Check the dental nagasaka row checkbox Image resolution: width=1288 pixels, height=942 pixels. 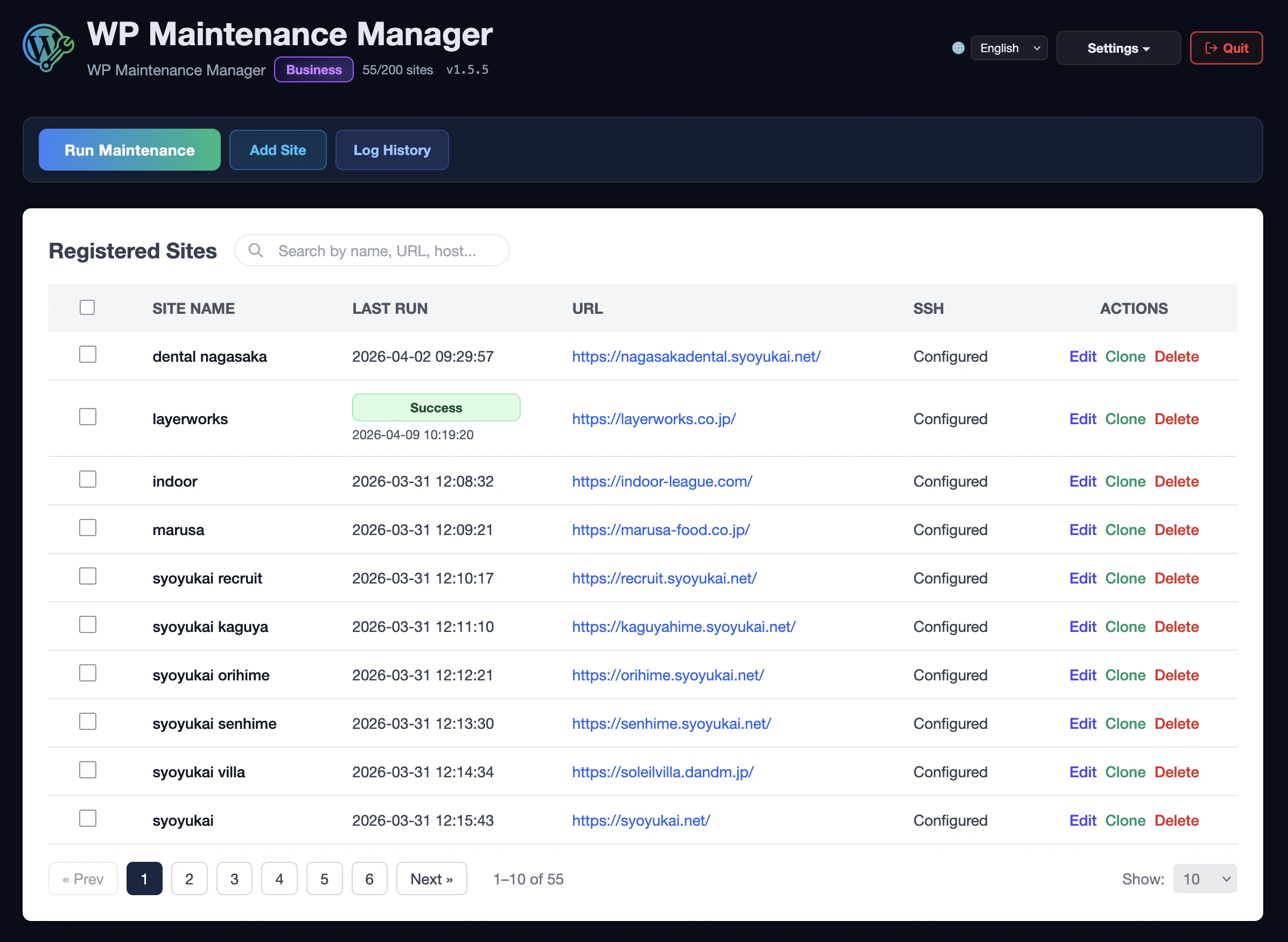87,354
